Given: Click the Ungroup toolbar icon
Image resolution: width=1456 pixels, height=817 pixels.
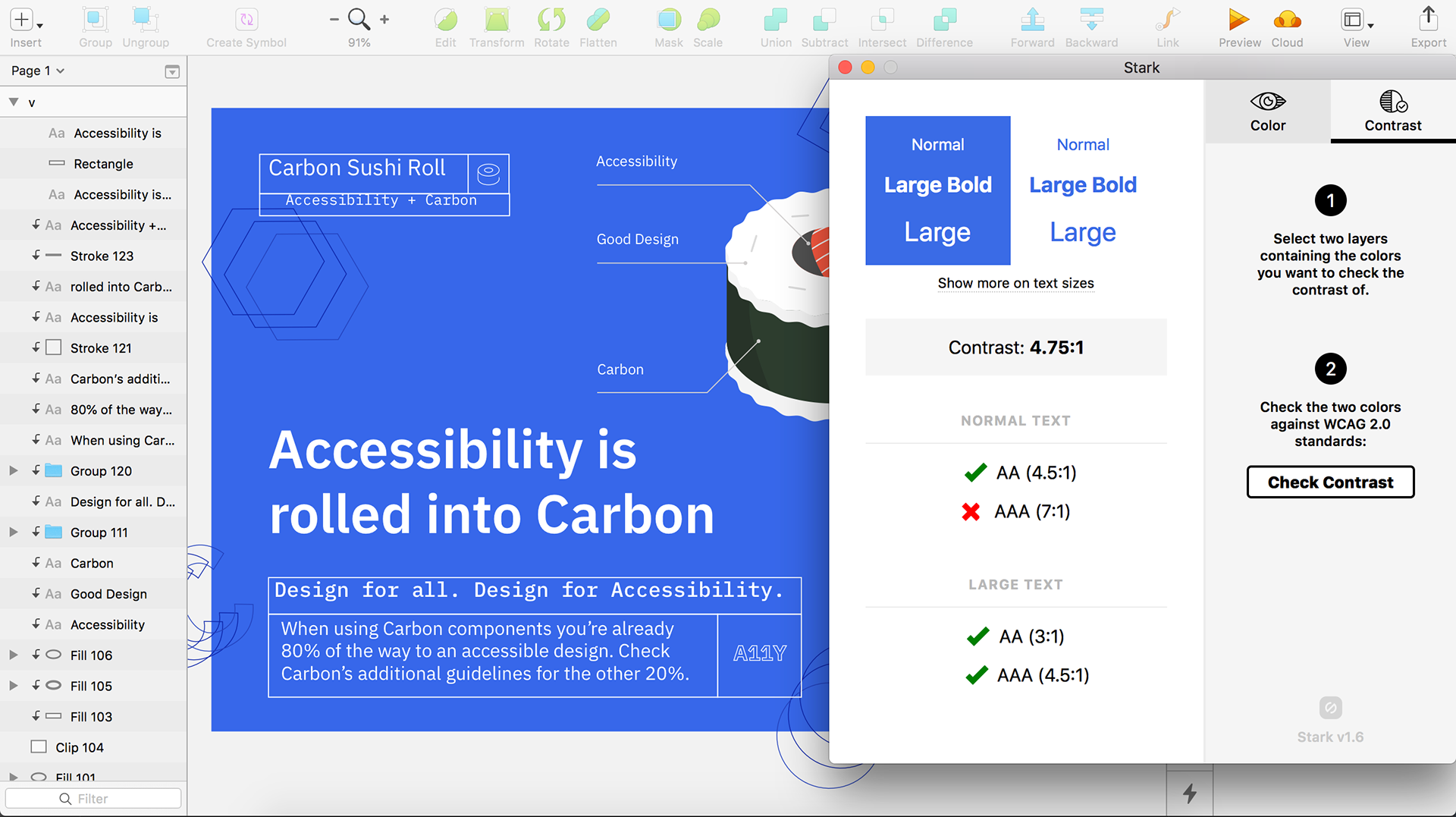Looking at the screenshot, I should pyautogui.click(x=146, y=20).
